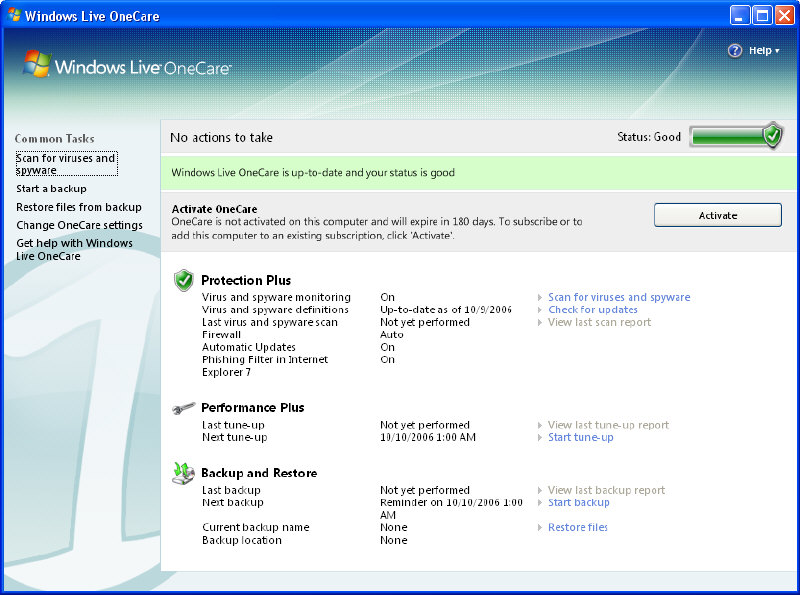800x595 pixels.
Task: Click the Windows Live OneCare logo flag
Action: pyautogui.click(x=37, y=64)
